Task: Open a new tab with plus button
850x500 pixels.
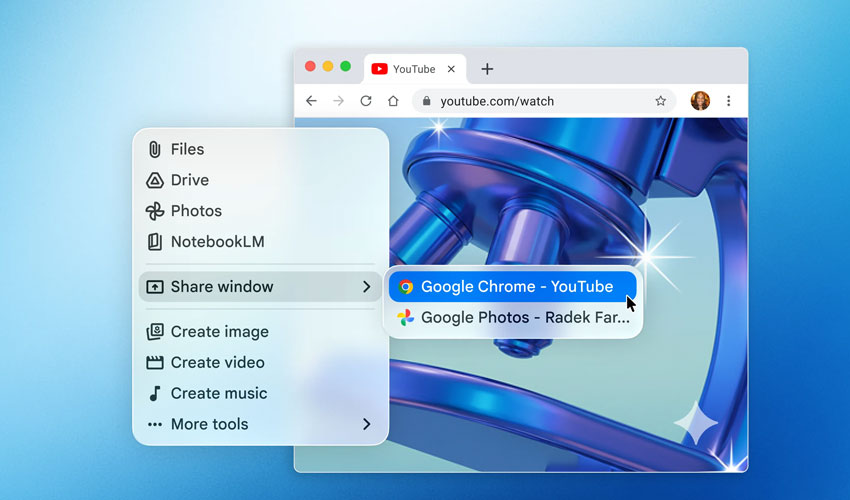Action: pos(487,69)
